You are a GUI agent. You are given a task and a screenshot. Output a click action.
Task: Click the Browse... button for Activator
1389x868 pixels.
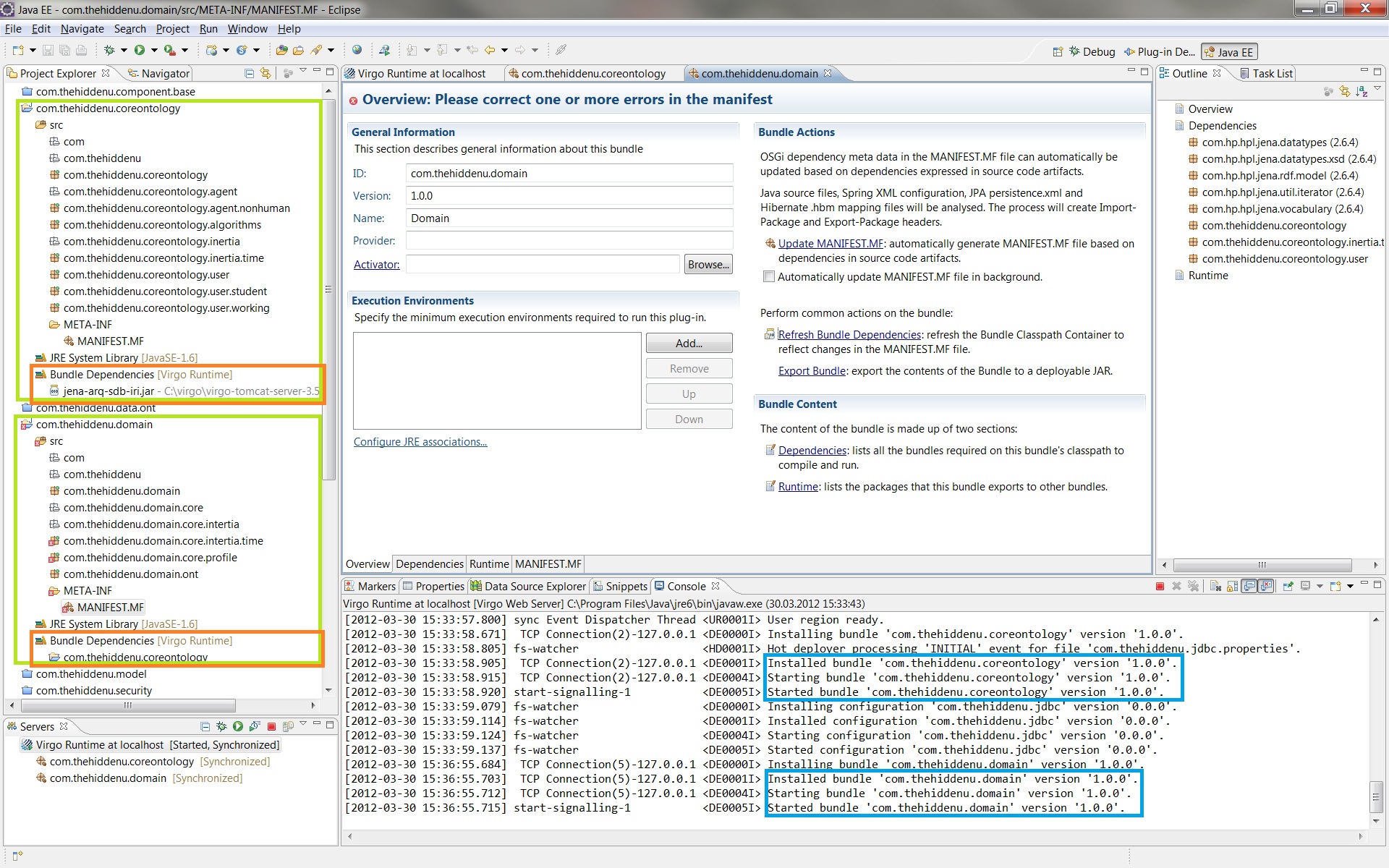[708, 265]
